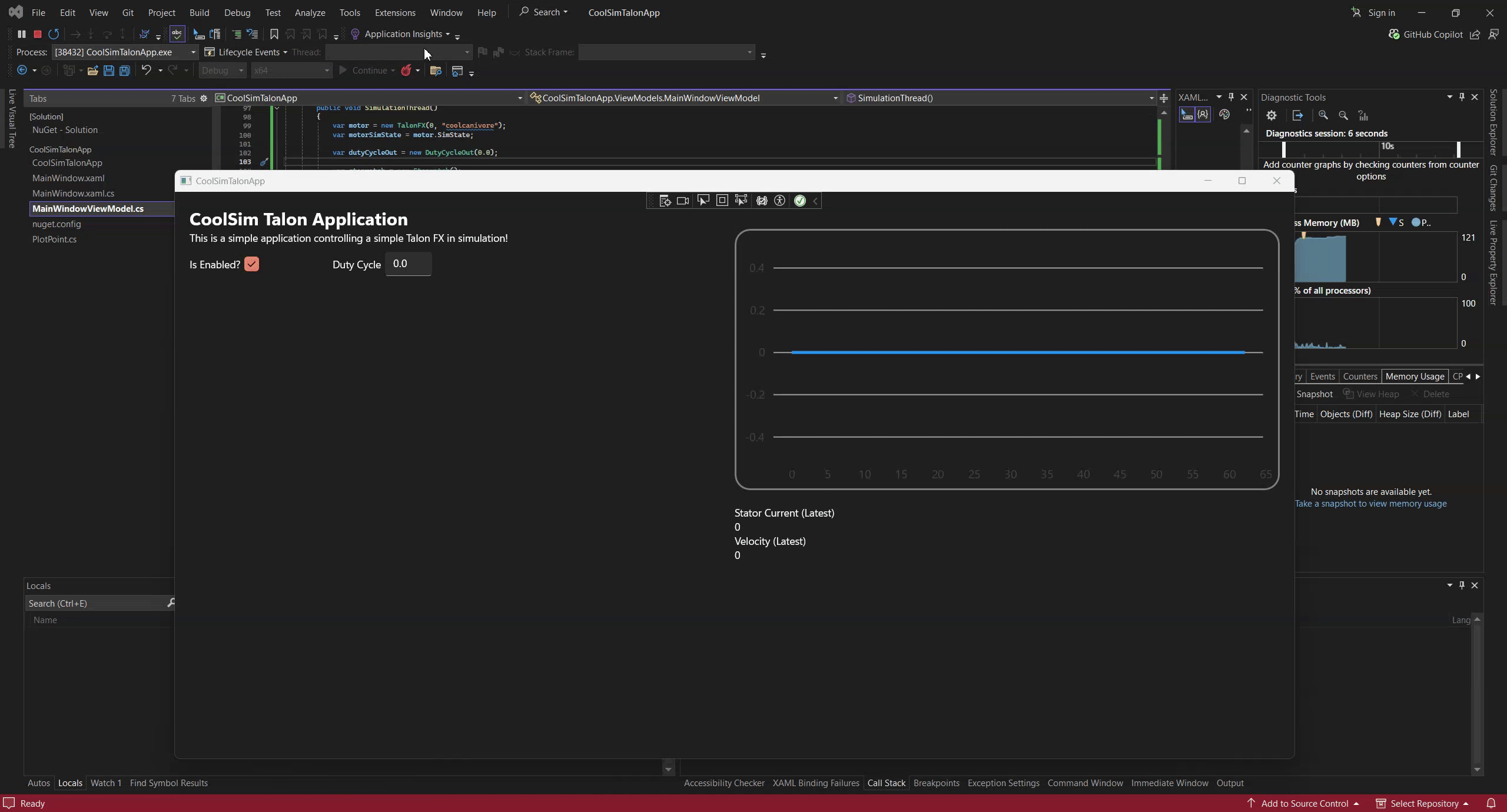Open Diagnostic Tools window options dropdown arrow
Screen dimensions: 1507x812
tap(1449, 97)
